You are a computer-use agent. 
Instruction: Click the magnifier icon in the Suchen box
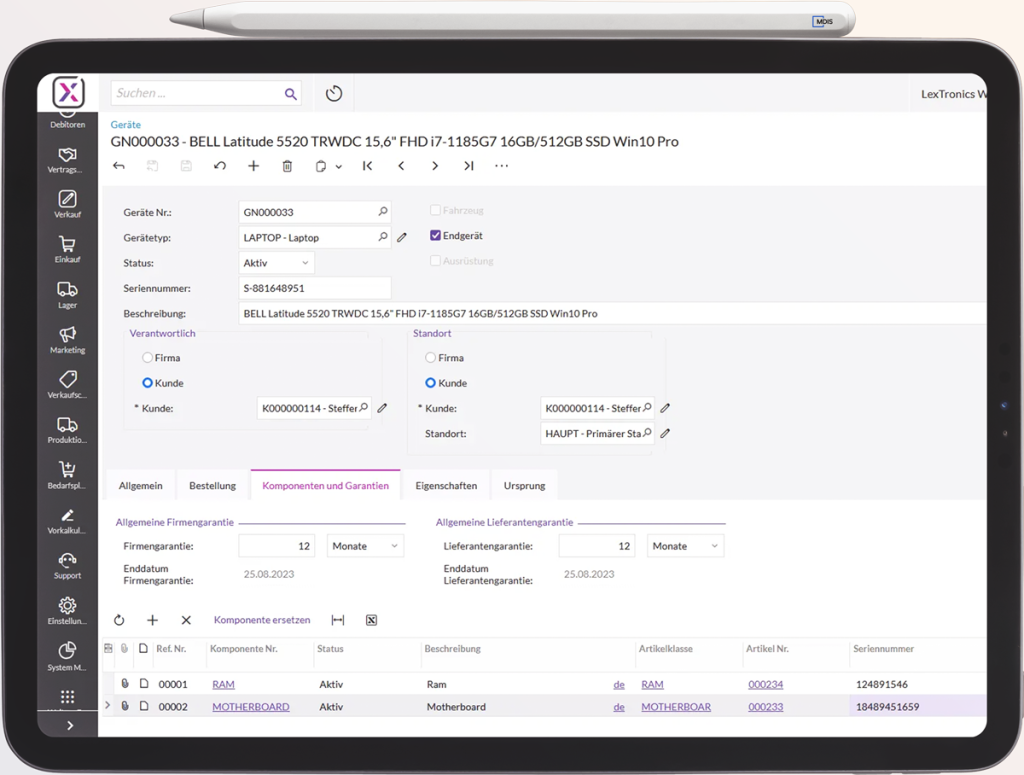pos(290,94)
